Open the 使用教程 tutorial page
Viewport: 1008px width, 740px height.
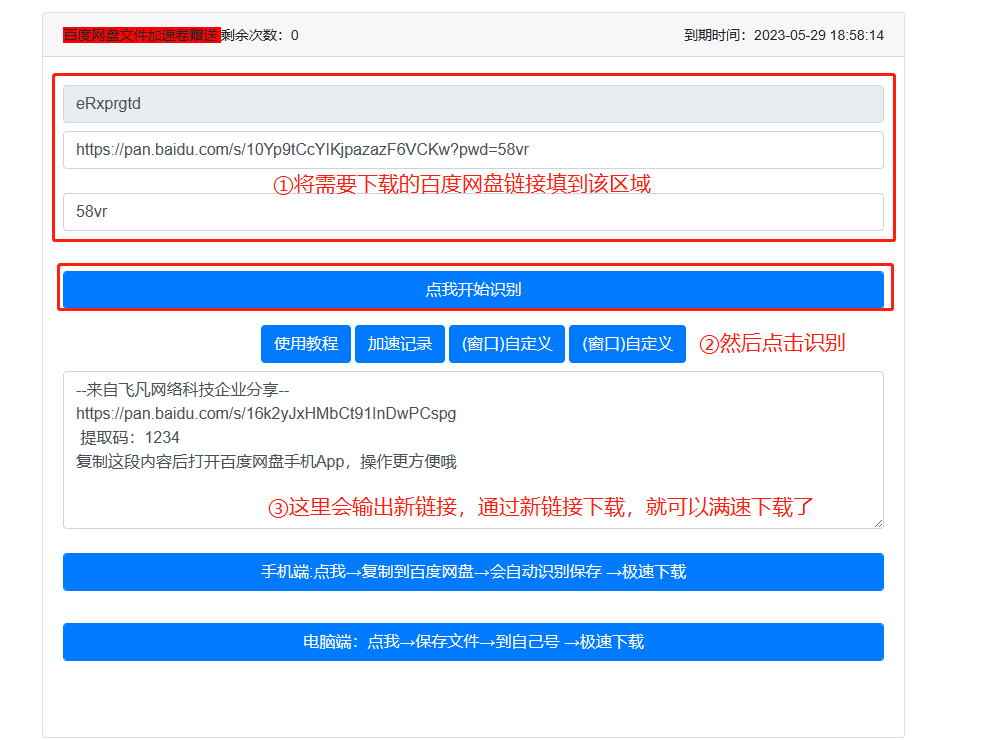(306, 343)
